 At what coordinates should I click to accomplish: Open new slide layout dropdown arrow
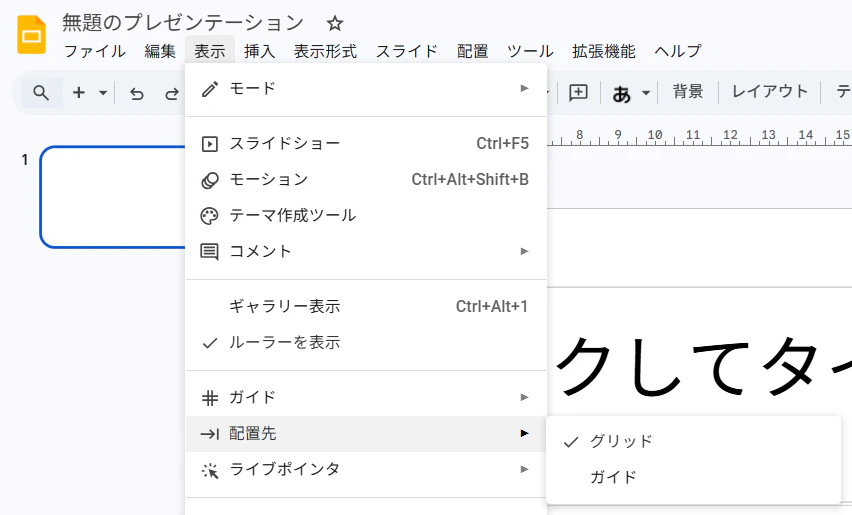(x=103, y=93)
